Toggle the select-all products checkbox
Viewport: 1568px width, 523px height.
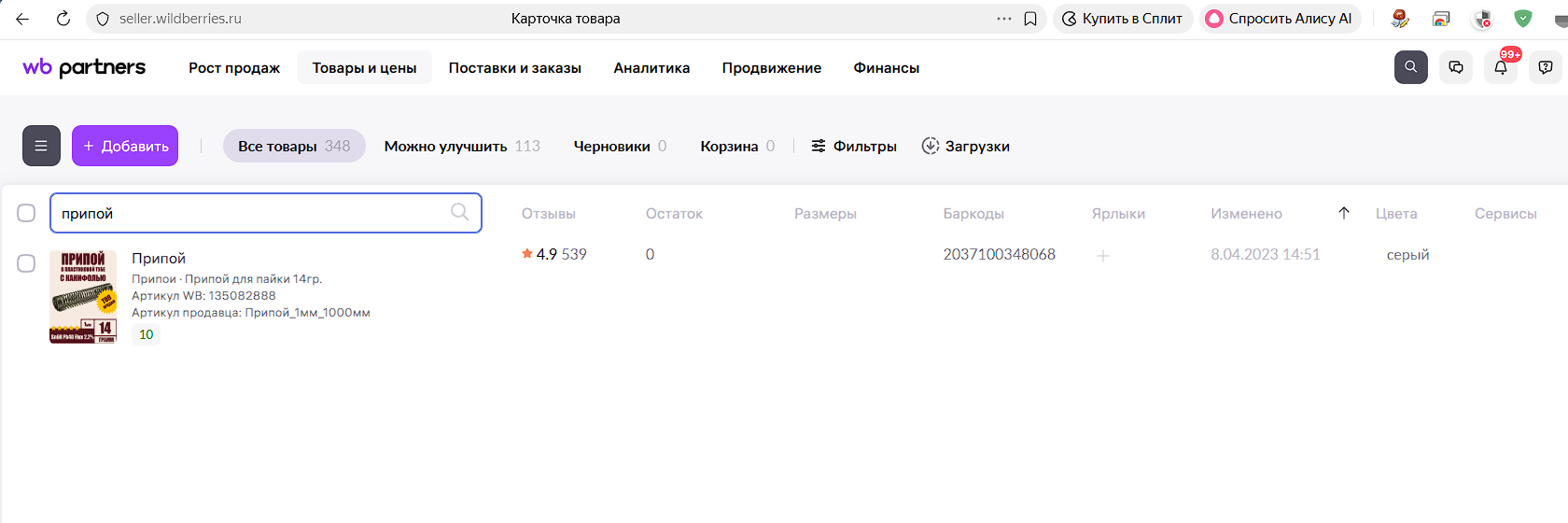pos(26,213)
